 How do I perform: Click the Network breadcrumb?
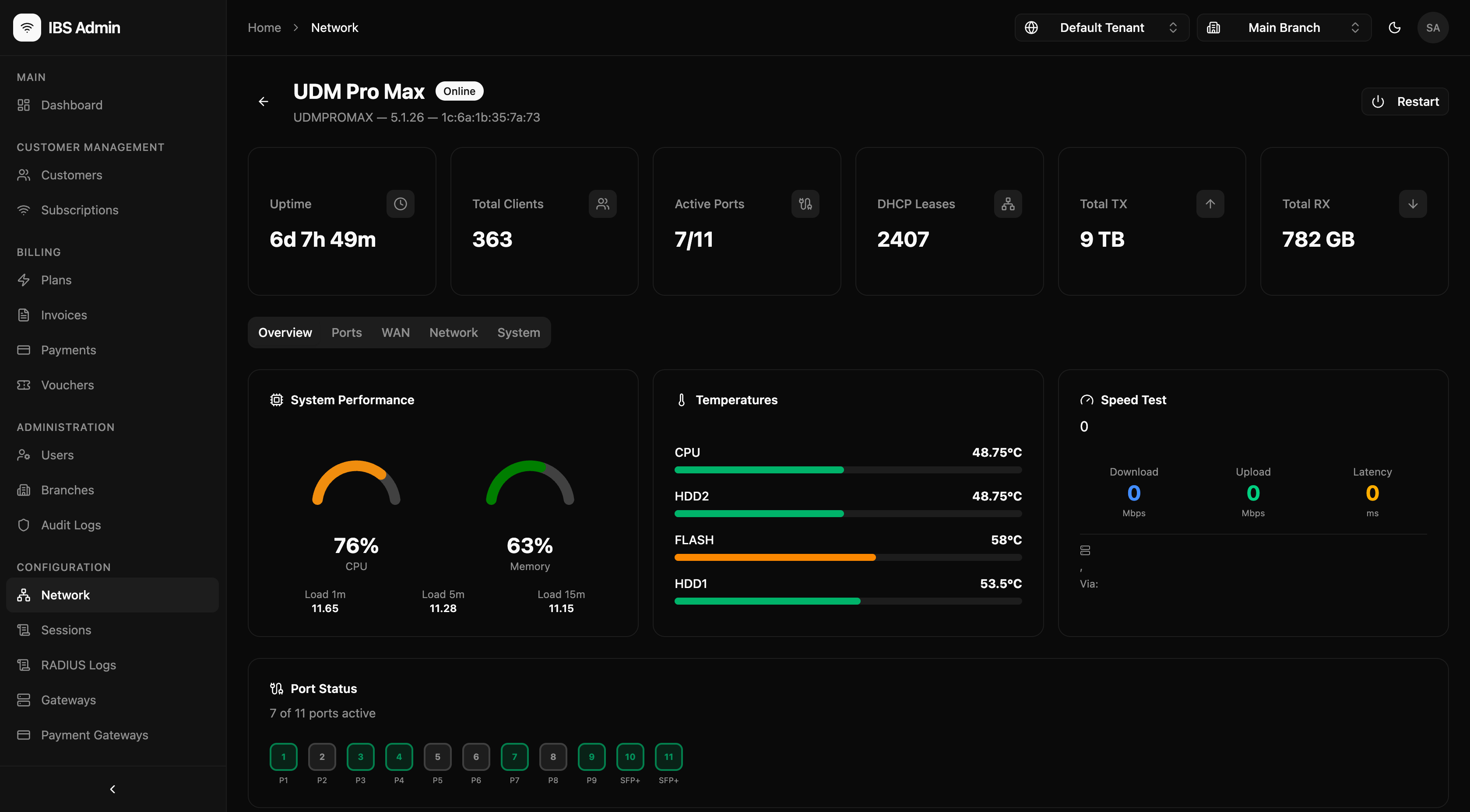[334, 28]
